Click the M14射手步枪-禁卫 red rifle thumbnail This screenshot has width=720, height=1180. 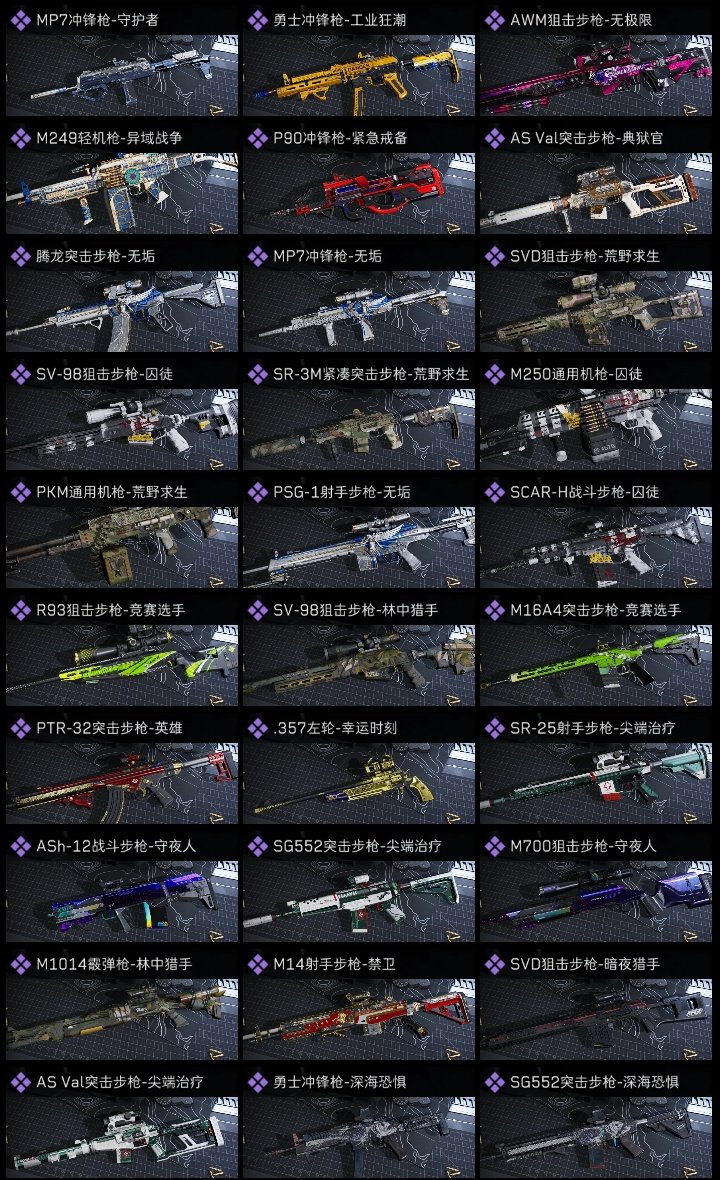point(359,1019)
